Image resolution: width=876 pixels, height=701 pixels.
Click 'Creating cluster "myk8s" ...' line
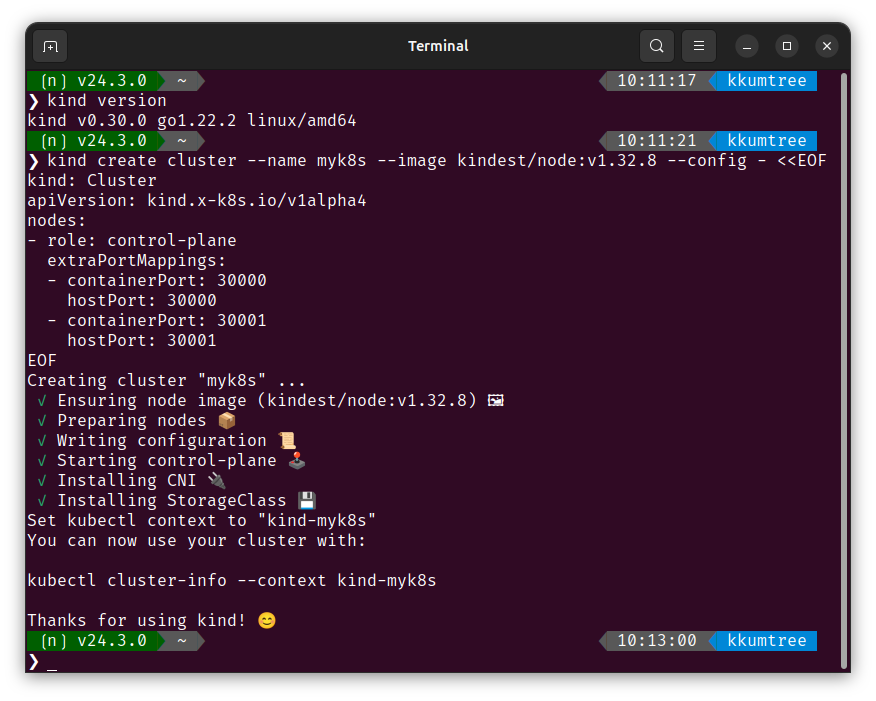pos(166,381)
